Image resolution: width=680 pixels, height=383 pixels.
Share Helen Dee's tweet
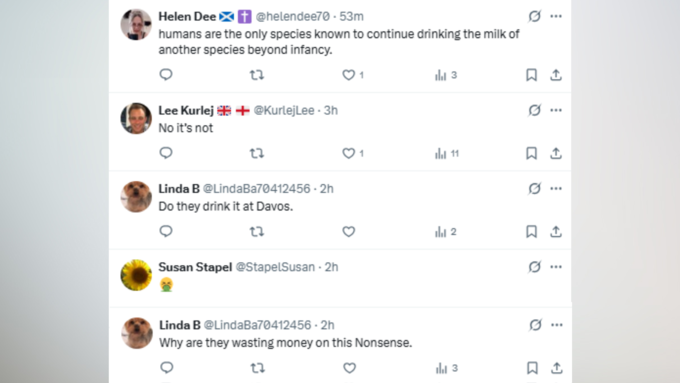556,75
